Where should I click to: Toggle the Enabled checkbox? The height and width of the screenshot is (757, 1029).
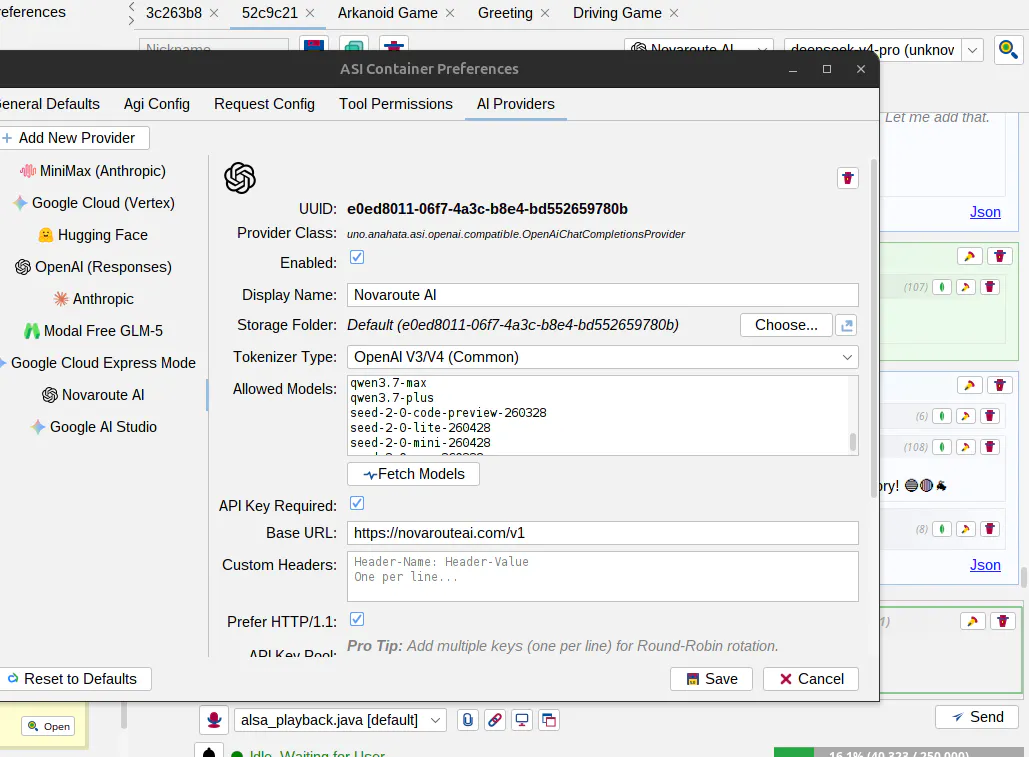(357, 257)
